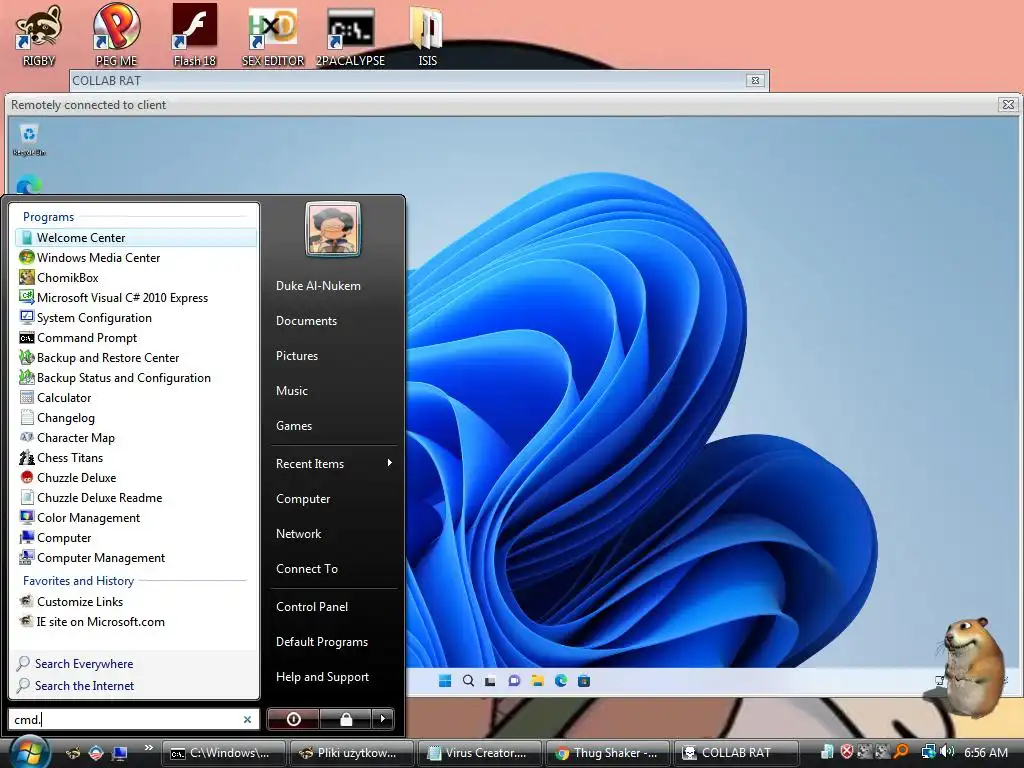Open Documents from the Start menu

306,321
